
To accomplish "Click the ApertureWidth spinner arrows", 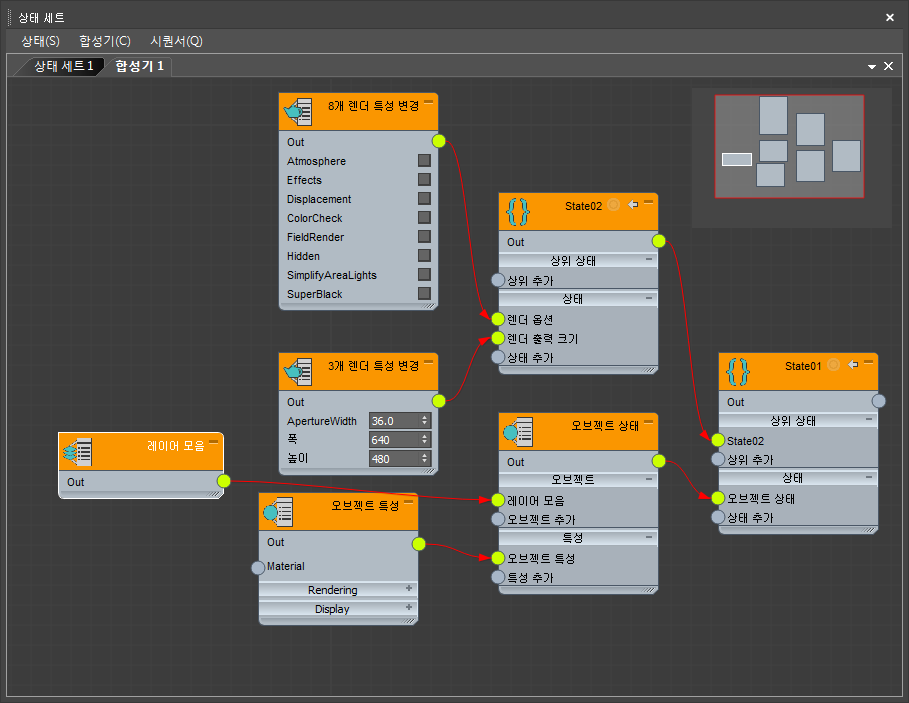I will pyautogui.click(x=425, y=421).
